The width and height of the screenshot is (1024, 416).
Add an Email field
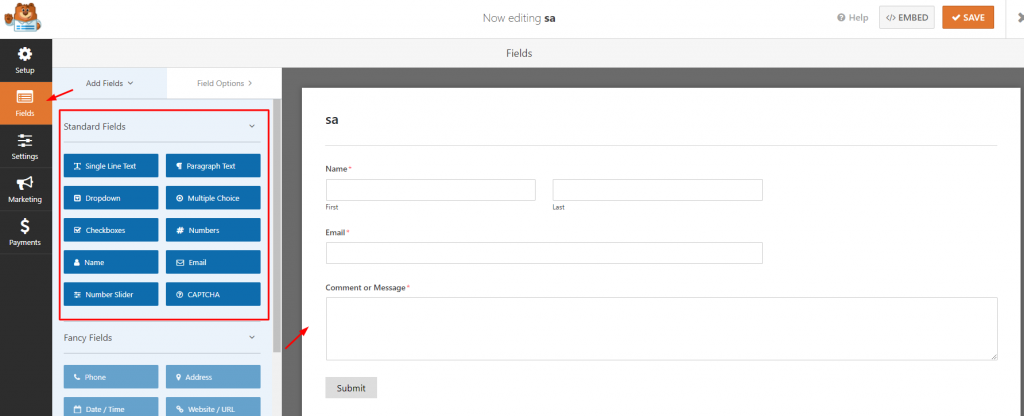click(x=213, y=262)
